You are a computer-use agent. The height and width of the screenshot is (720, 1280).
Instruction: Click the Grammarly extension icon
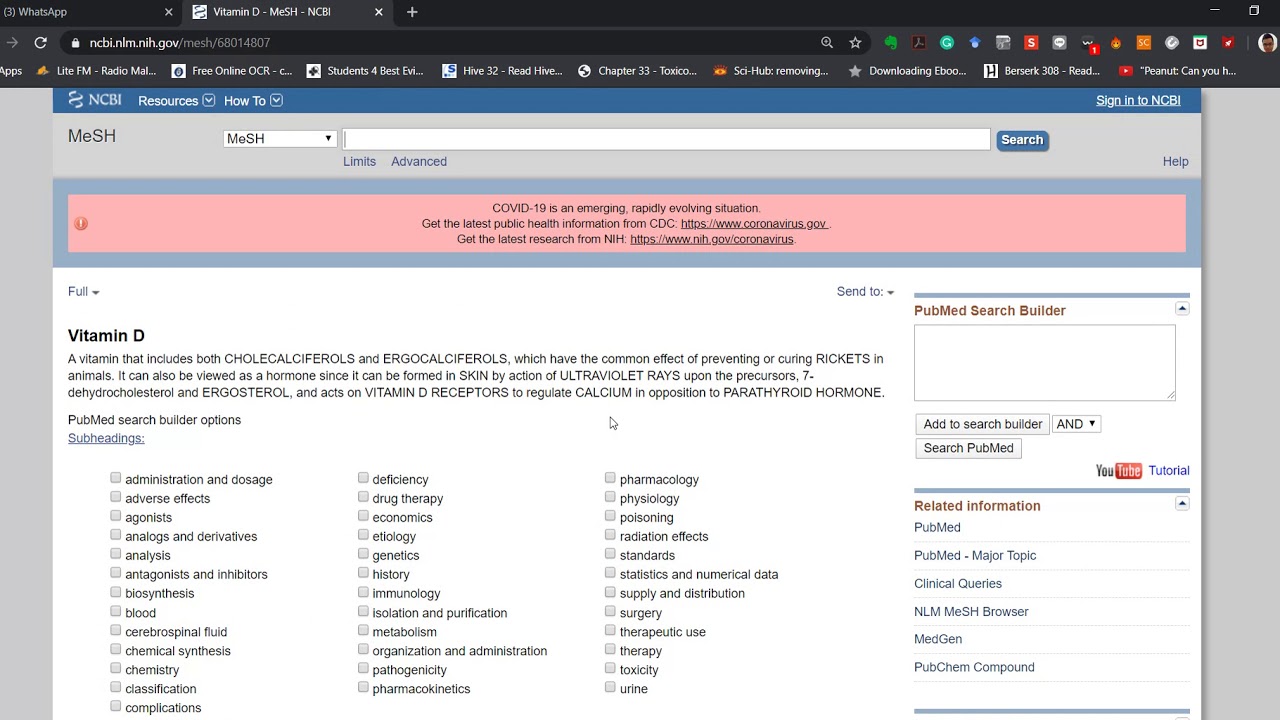click(x=947, y=43)
